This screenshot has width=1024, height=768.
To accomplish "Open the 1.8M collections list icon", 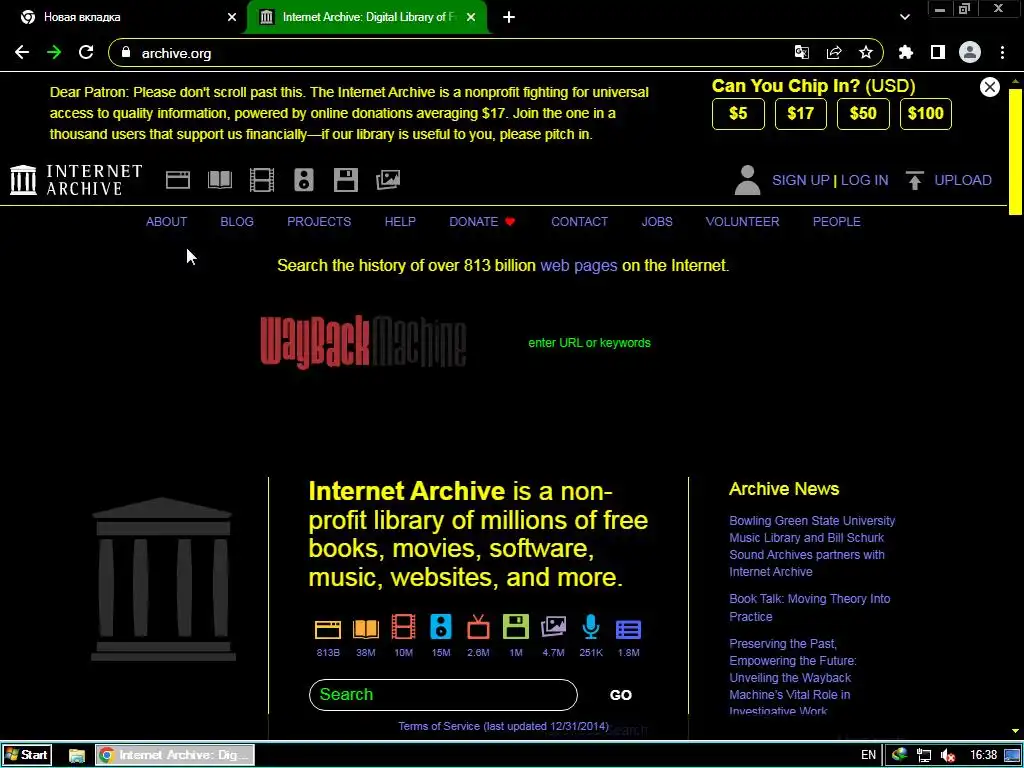I will (x=628, y=629).
